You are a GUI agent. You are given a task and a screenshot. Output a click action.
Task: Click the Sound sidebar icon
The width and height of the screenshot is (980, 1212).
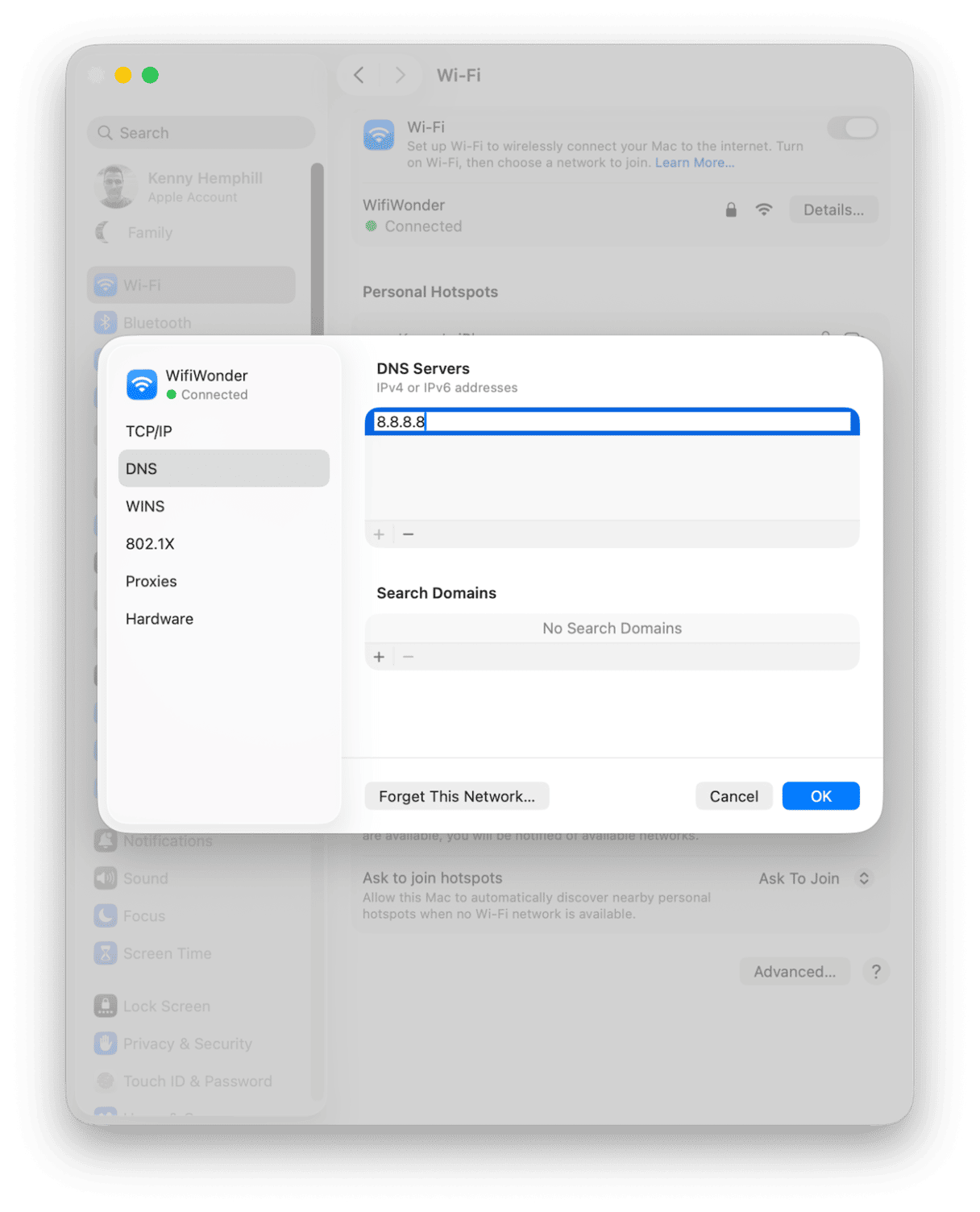106,878
